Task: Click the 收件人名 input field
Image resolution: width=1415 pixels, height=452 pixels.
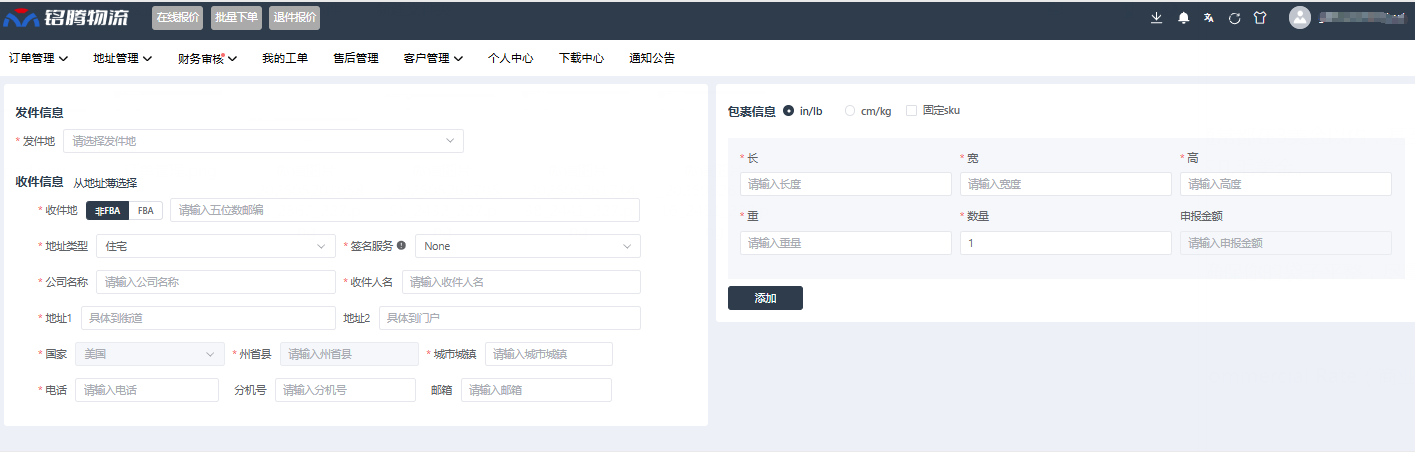Action: [x=521, y=282]
